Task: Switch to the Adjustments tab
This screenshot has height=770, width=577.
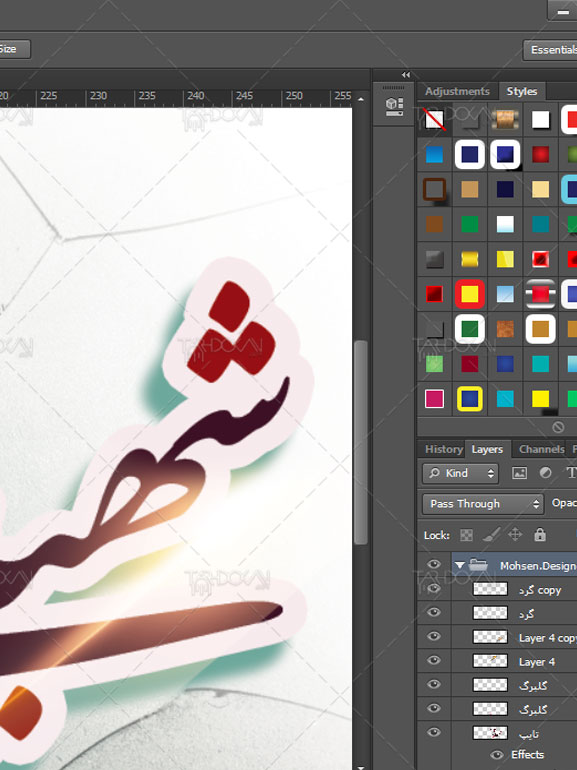Action: [x=457, y=91]
